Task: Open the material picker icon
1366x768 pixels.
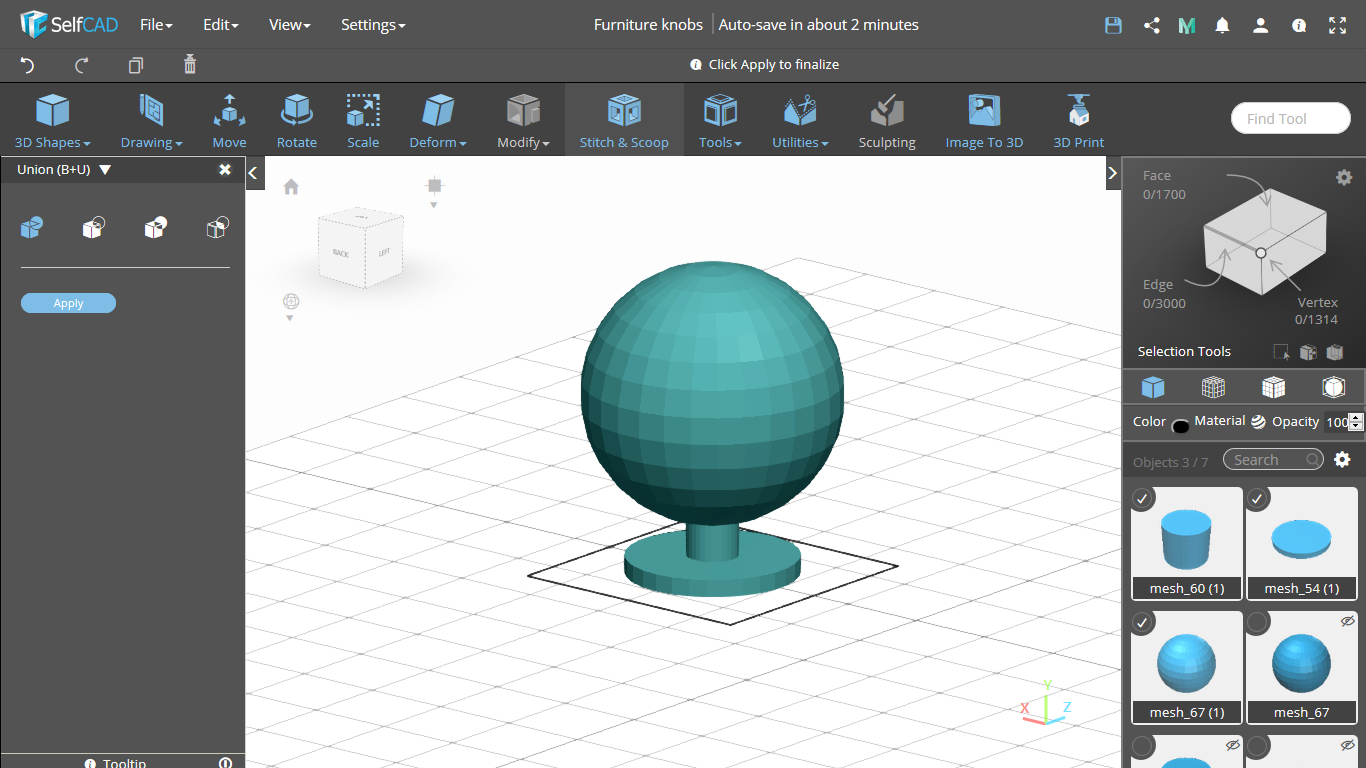Action: click(1258, 422)
